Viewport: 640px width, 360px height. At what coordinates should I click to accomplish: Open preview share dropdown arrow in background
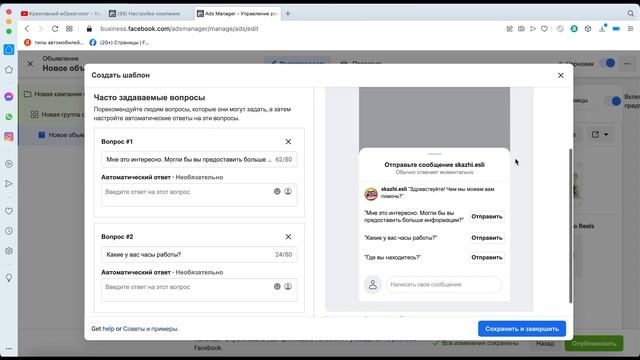(x=606, y=134)
